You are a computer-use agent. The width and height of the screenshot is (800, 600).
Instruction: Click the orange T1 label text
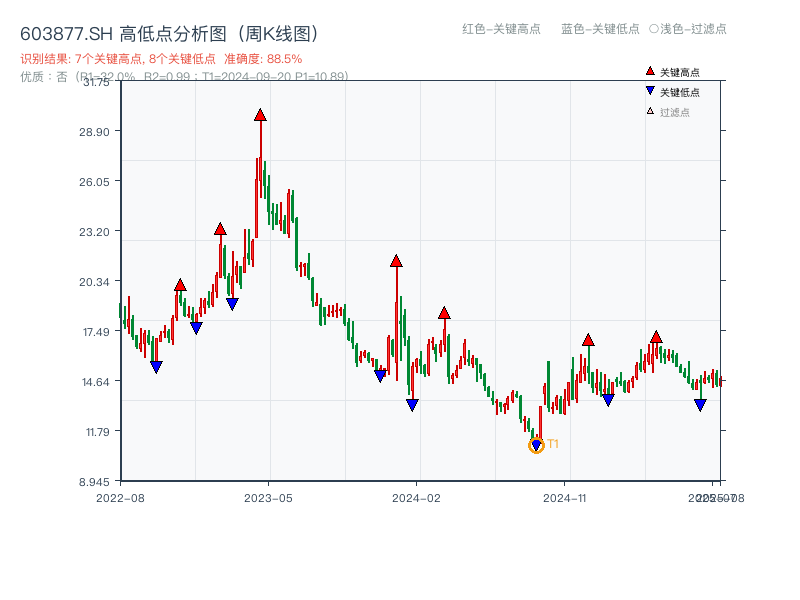click(553, 444)
